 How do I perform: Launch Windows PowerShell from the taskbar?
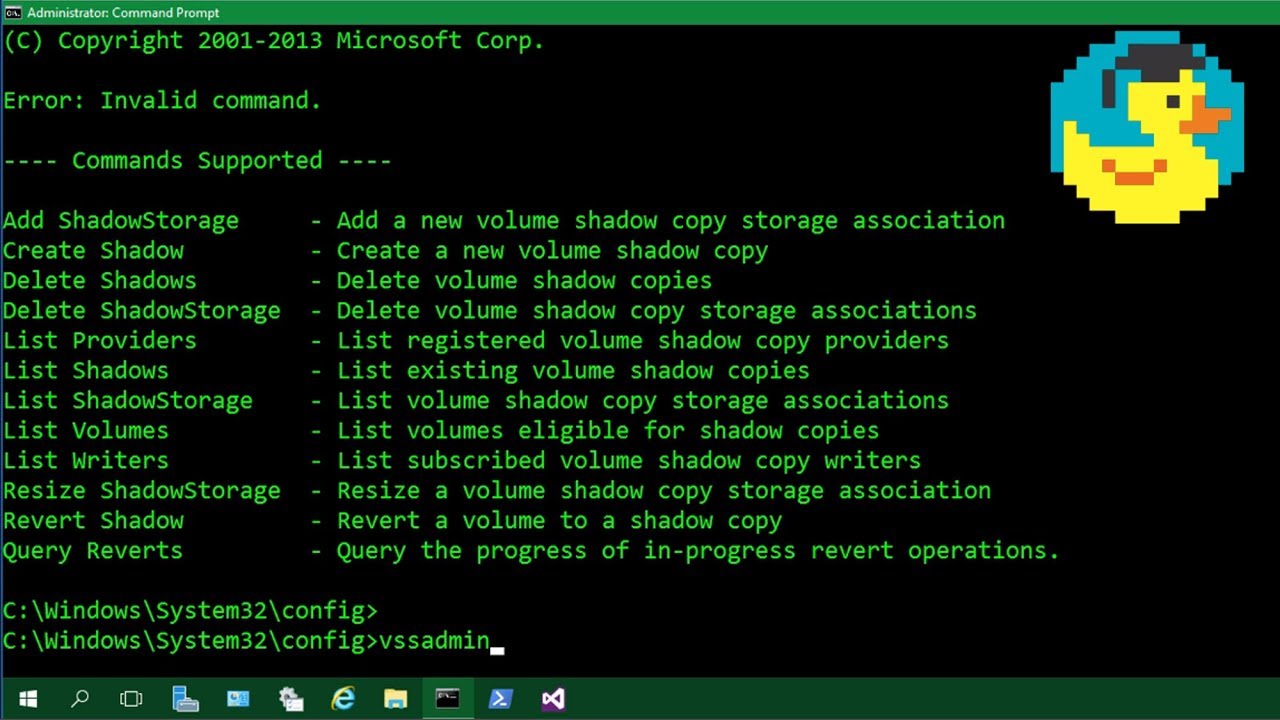[501, 699]
